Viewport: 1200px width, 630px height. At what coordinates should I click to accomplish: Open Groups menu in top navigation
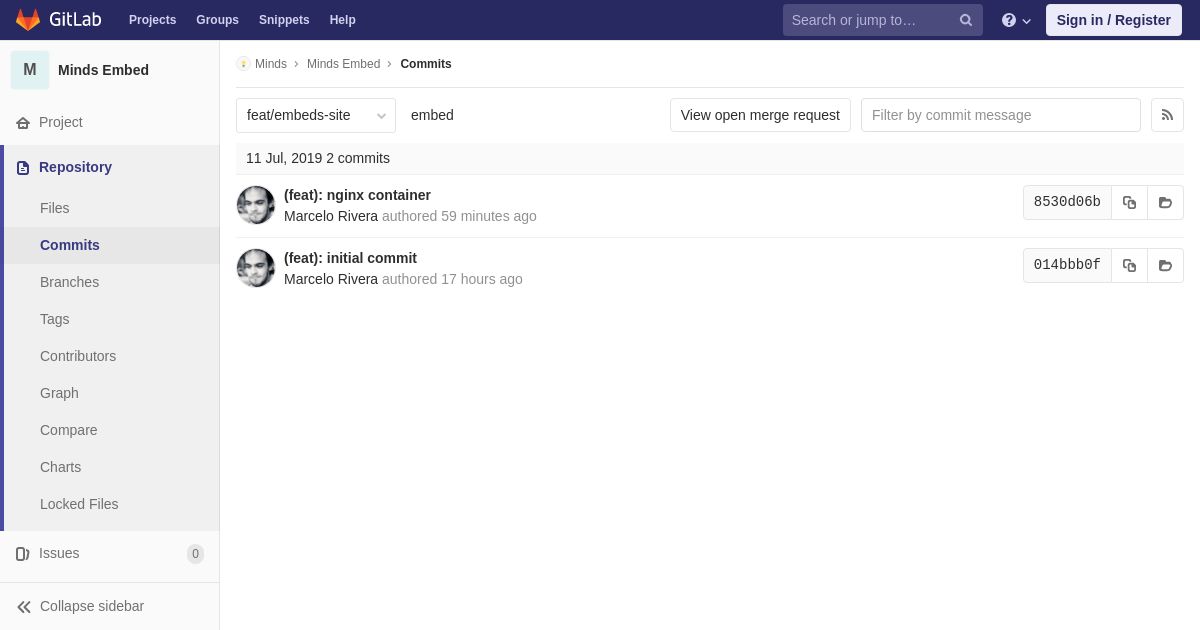click(x=217, y=20)
